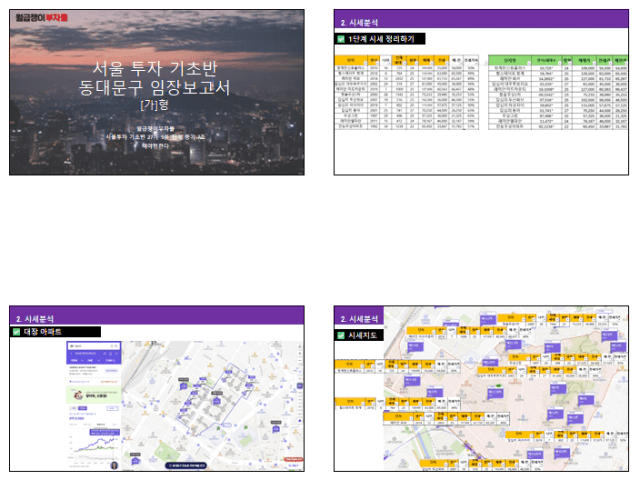Viewport: 640px width, 480px height.
Task: Select the 1단계 시세 정리하기 label
Action: click(381, 39)
